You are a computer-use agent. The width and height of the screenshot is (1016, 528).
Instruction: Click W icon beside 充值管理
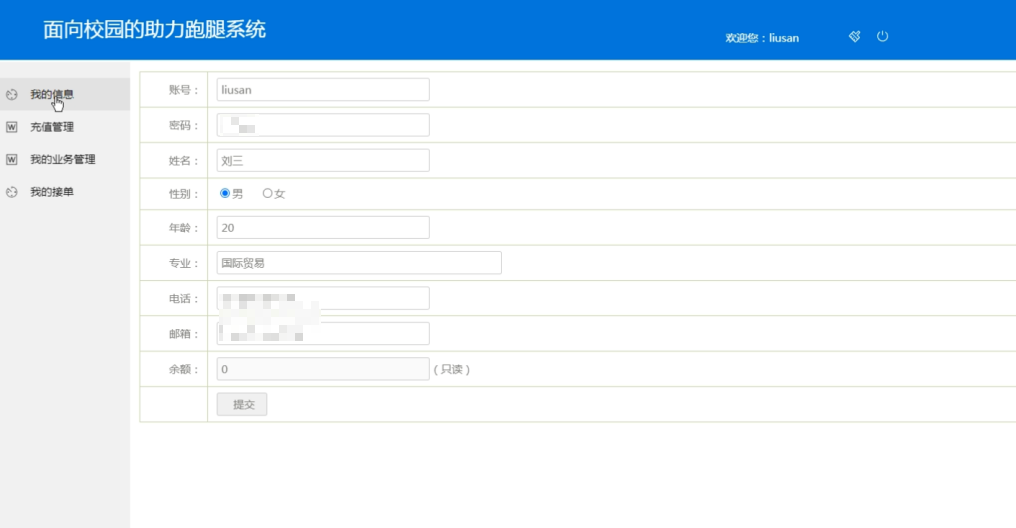click(x=12, y=127)
